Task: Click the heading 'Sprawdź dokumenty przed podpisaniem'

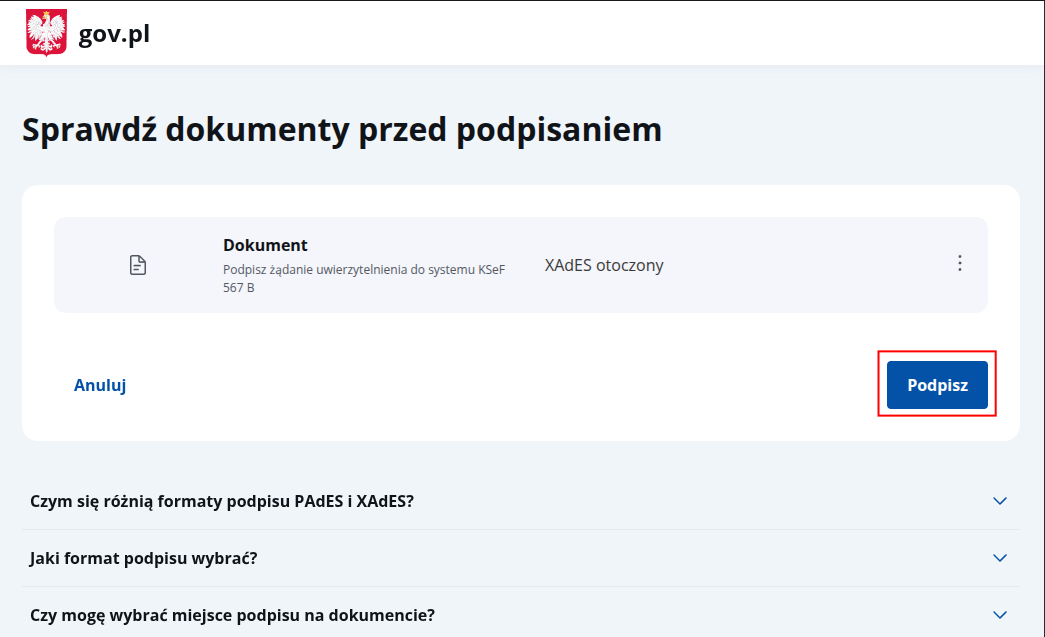Action: click(x=341, y=128)
